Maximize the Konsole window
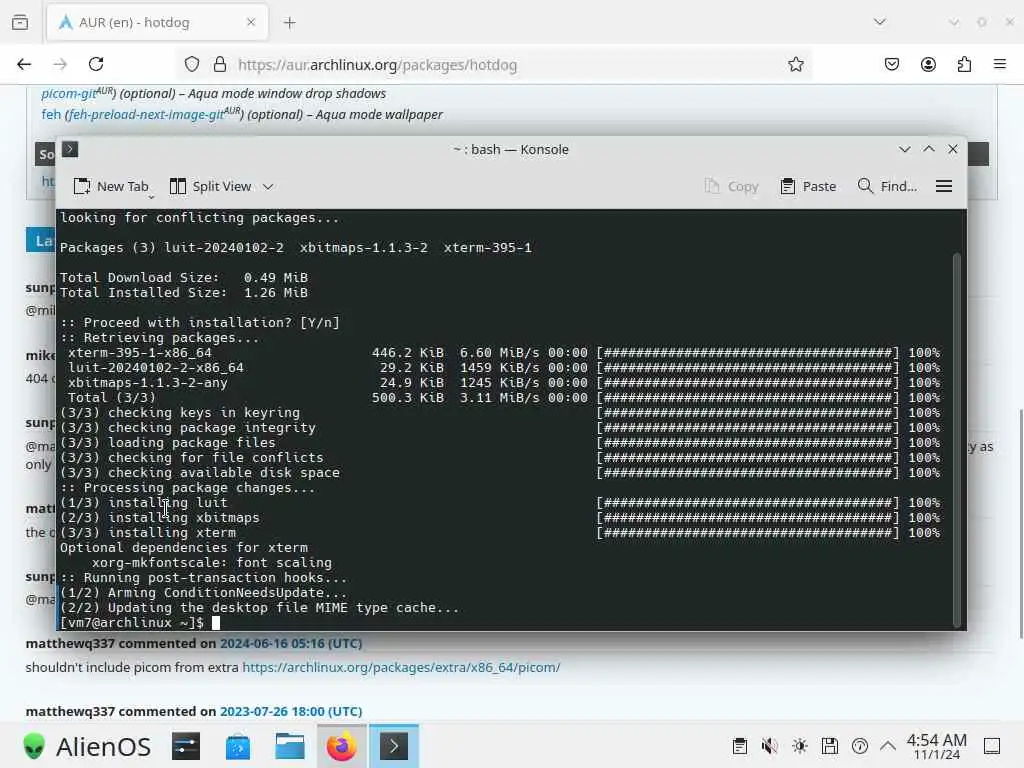The width and height of the screenshot is (1024, 768). [x=929, y=149]
